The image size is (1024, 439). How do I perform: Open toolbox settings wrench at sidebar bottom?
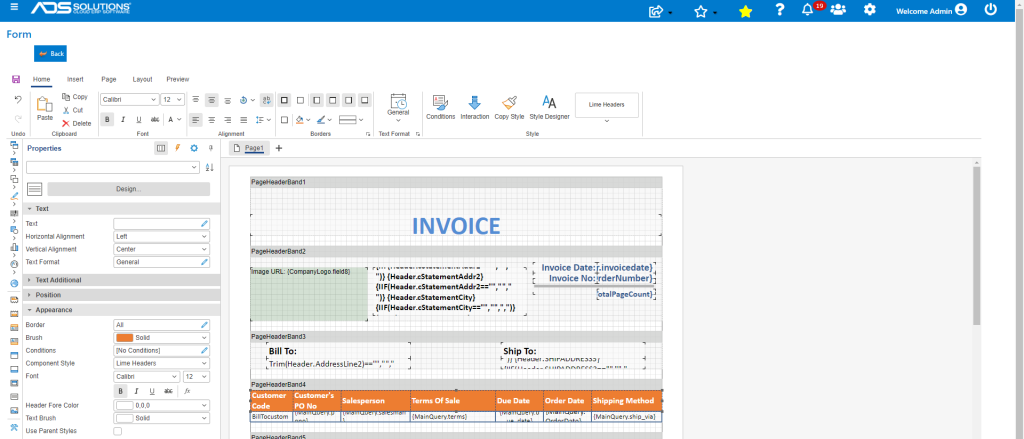click(14, 427)
